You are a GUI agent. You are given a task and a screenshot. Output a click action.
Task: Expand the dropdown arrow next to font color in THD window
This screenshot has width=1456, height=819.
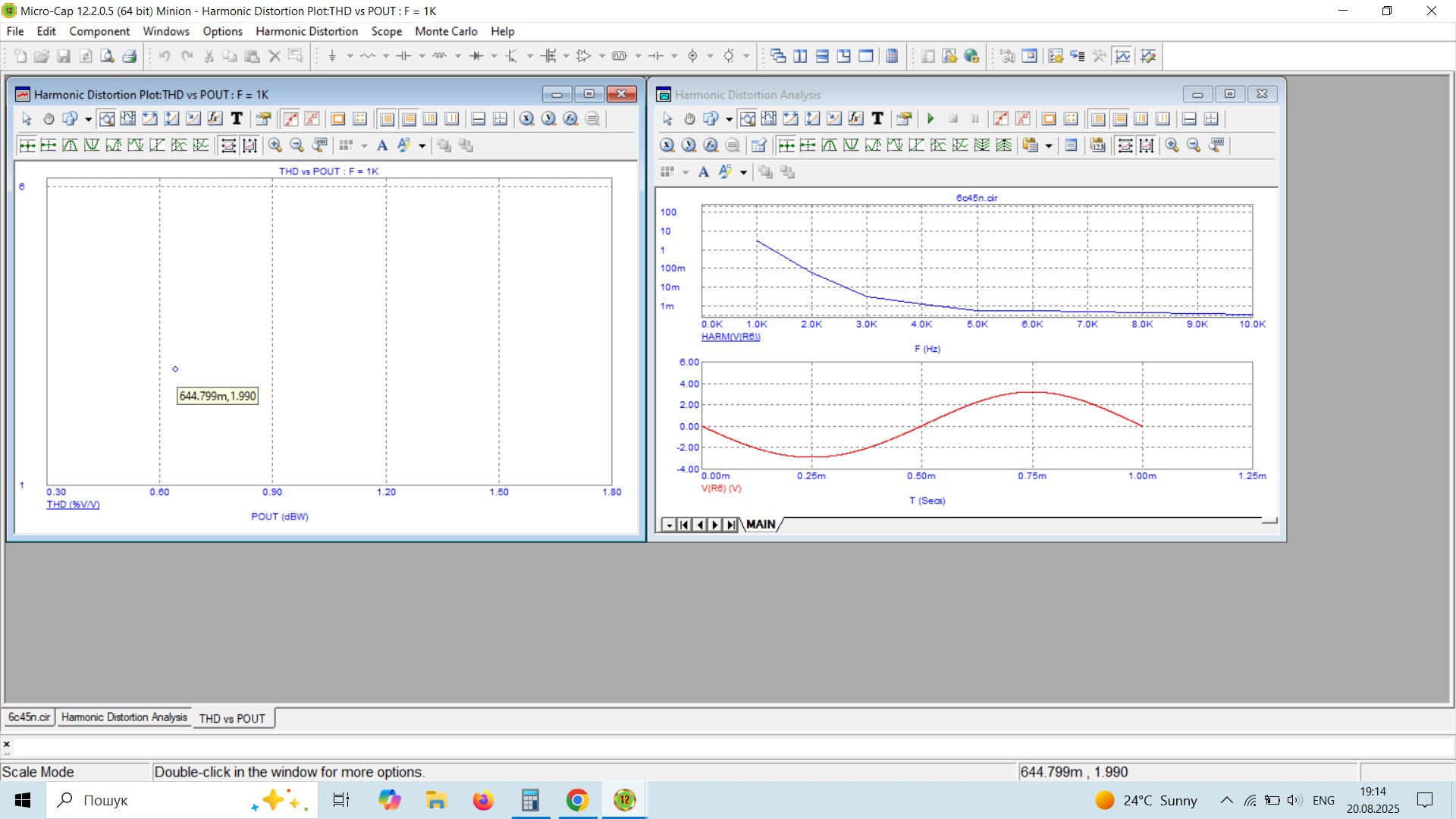click(x=422, y=146)
